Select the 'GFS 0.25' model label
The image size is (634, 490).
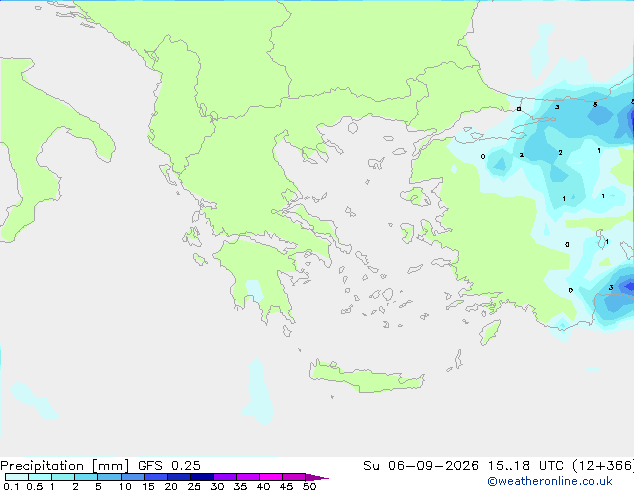pyautogui.click(x=169, y=466)
